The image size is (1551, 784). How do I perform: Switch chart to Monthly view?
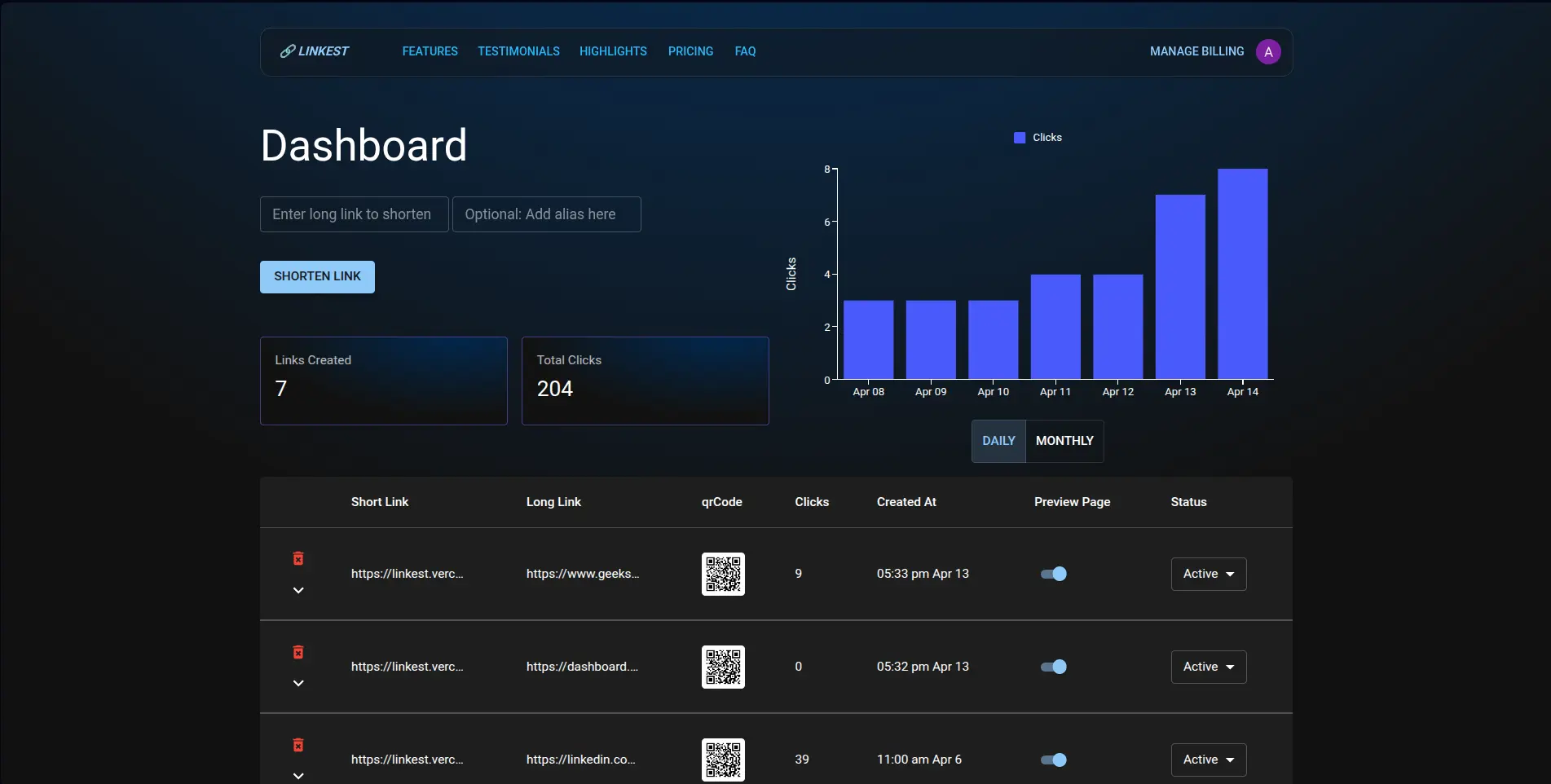pos(1064,441)
